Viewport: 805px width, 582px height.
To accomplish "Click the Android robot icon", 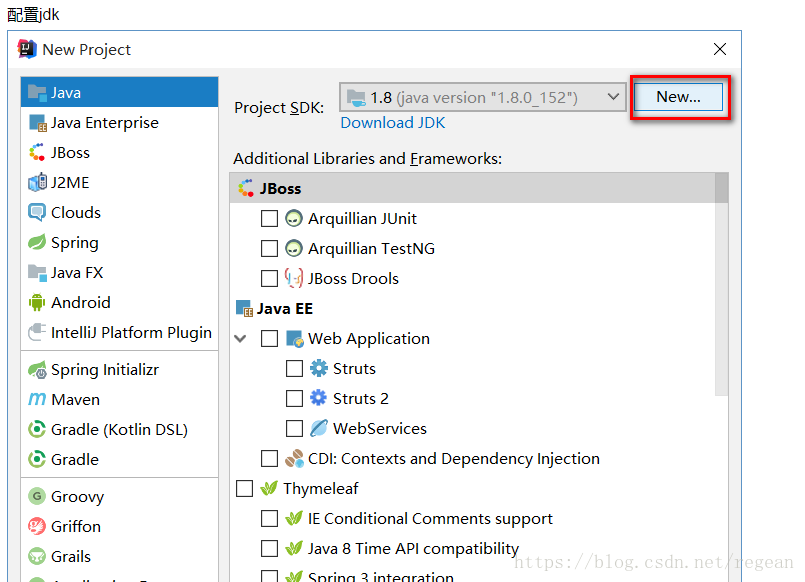I will coord(37,302).
